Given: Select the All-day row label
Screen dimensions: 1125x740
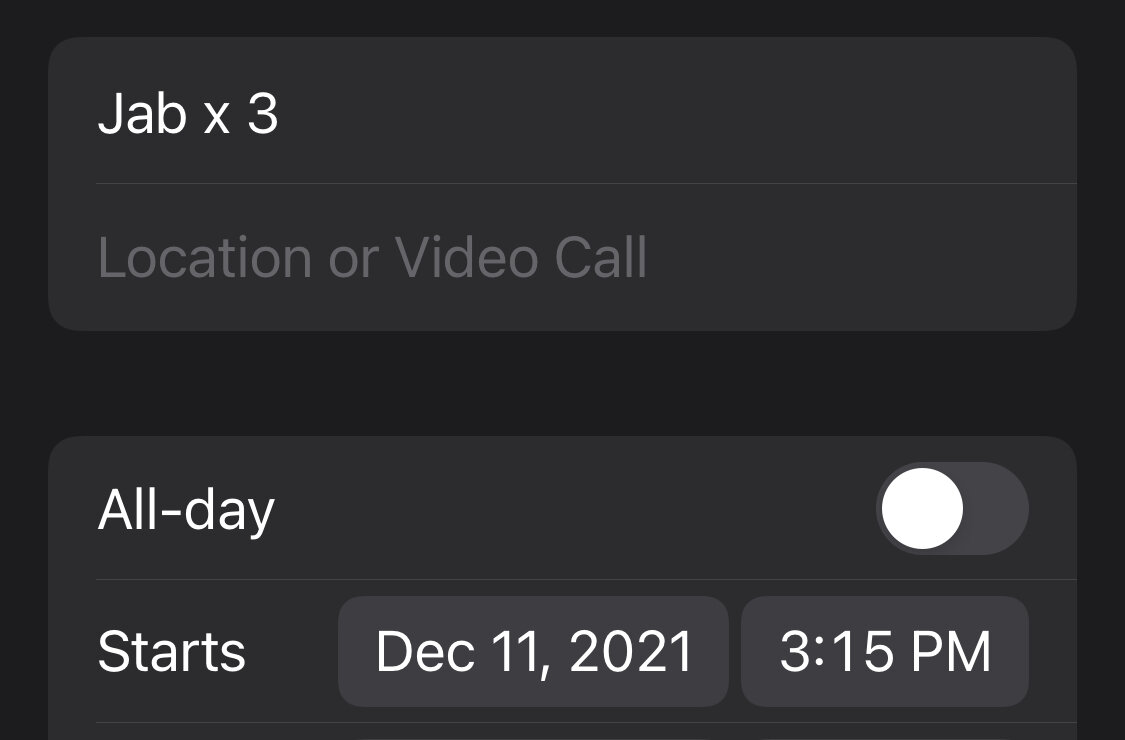Looking at the screenshot, I should tap(186, 510).
